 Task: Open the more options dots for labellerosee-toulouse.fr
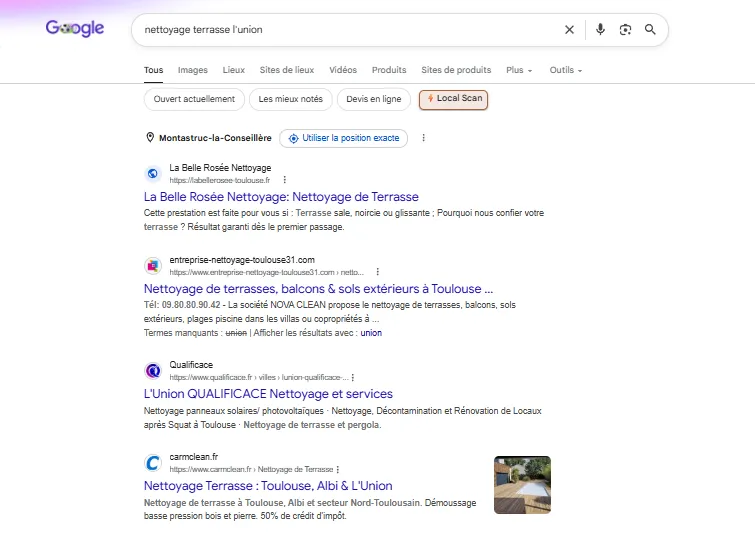point(285,180)
